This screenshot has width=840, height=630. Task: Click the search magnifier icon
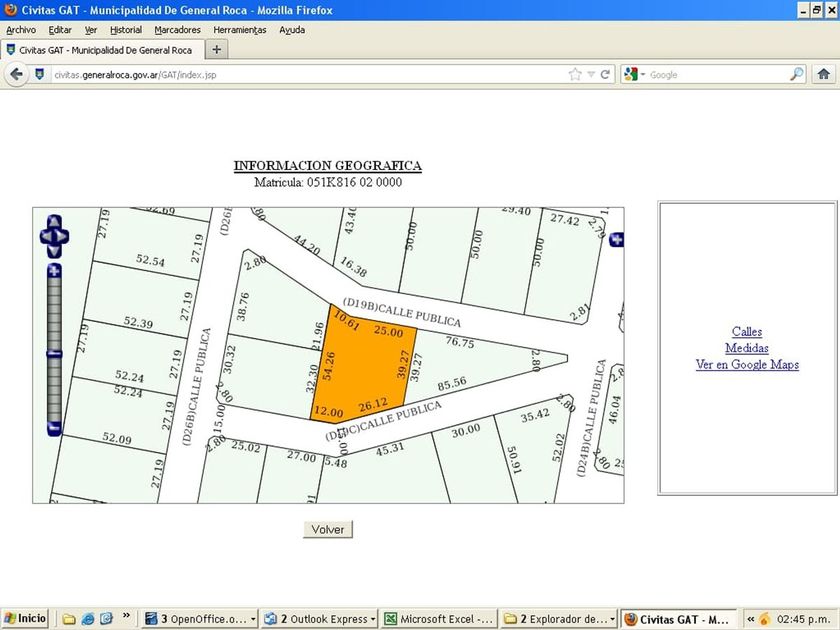[x=797, y=74]
